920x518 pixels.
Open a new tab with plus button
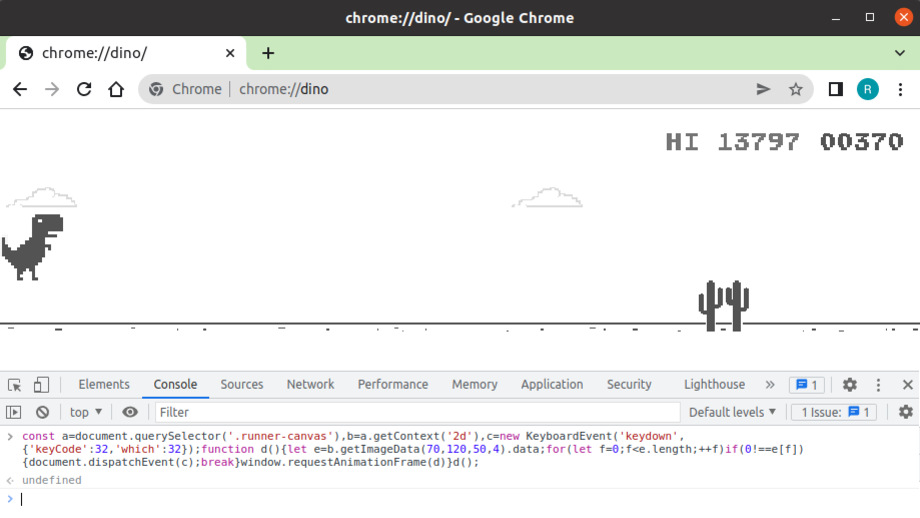coord(268,53)
